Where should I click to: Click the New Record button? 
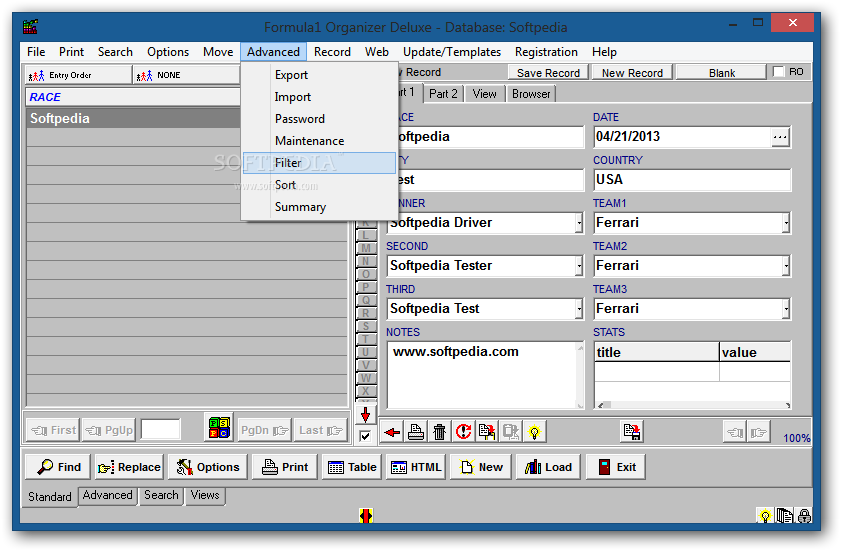point(632,72)
